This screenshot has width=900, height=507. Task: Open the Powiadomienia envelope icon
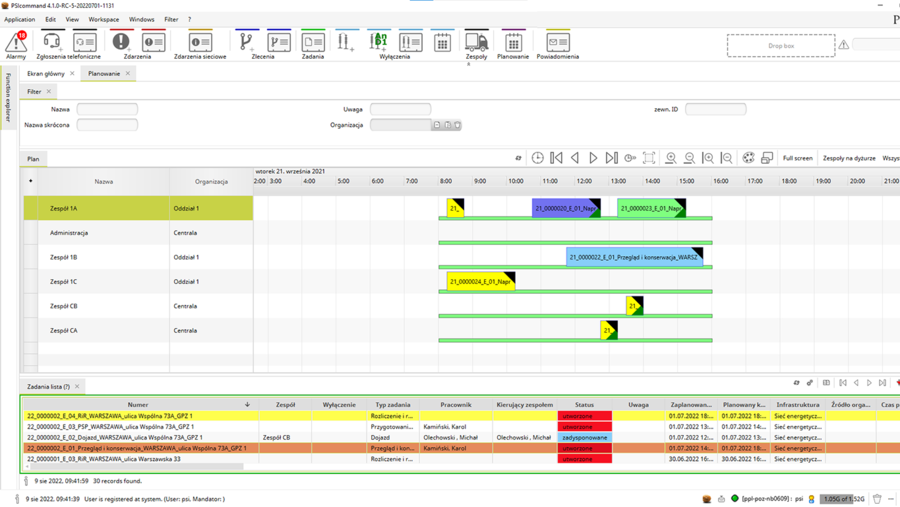click(557, 42)
